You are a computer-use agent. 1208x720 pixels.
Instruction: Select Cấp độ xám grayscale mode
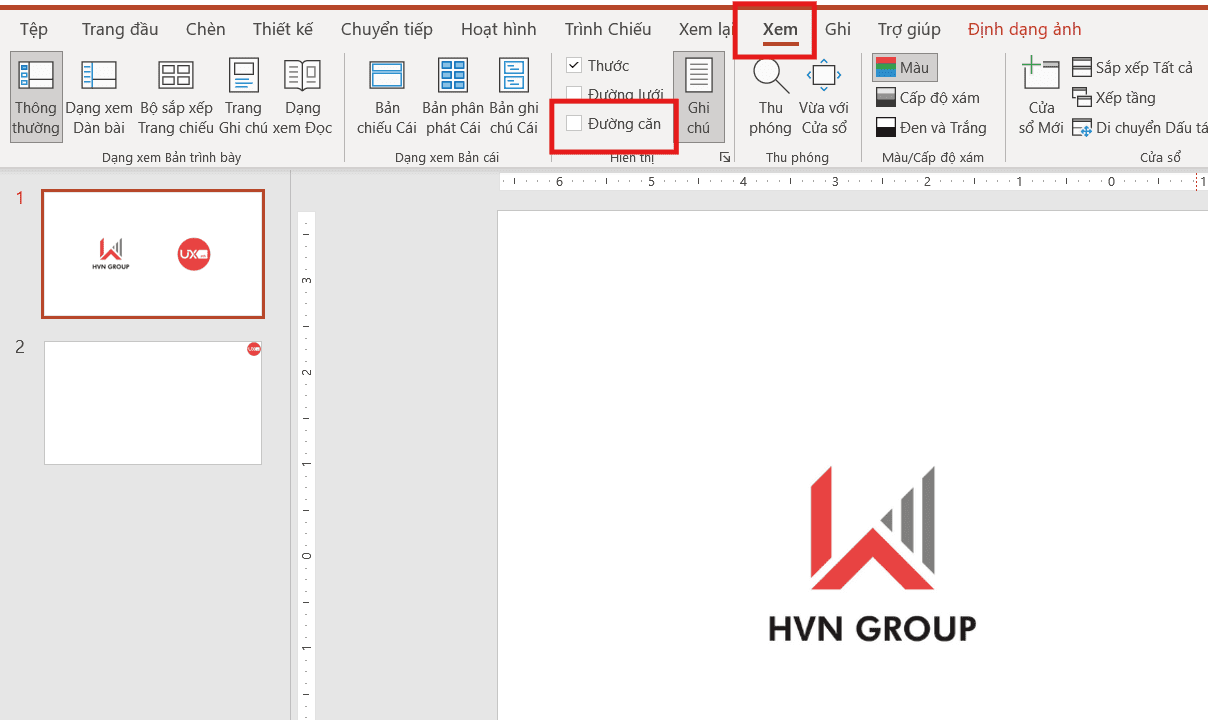927,98
